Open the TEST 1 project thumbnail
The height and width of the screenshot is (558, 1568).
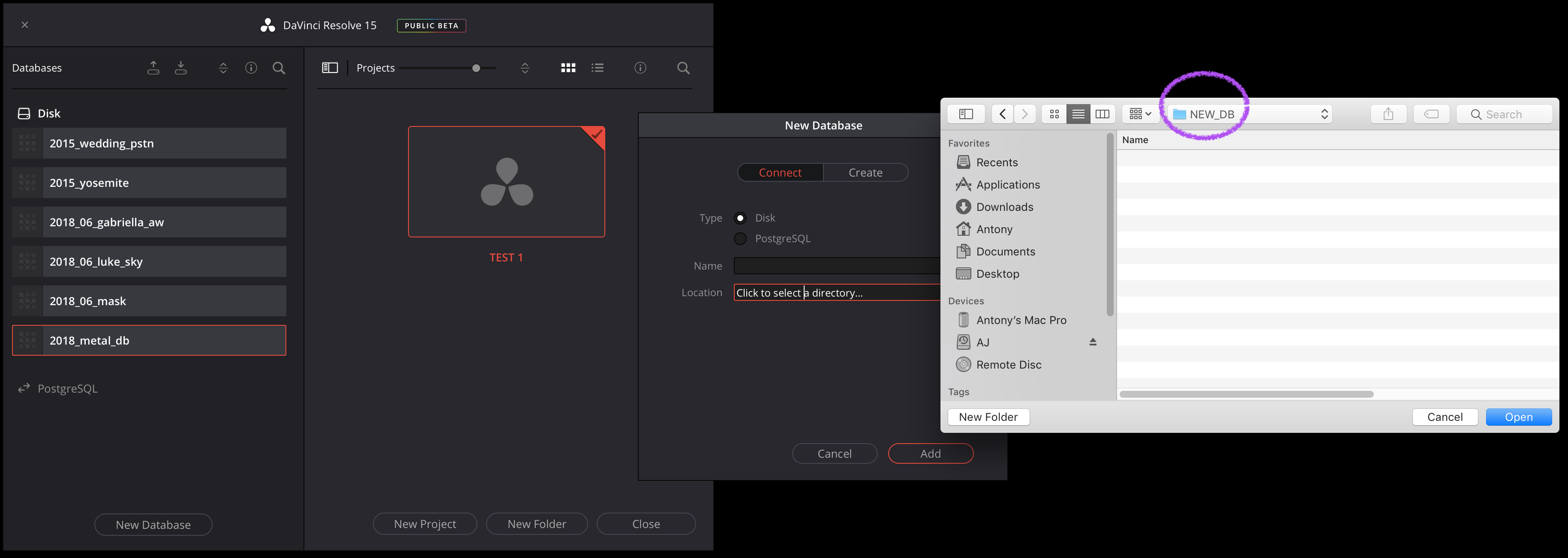[506, 181]
